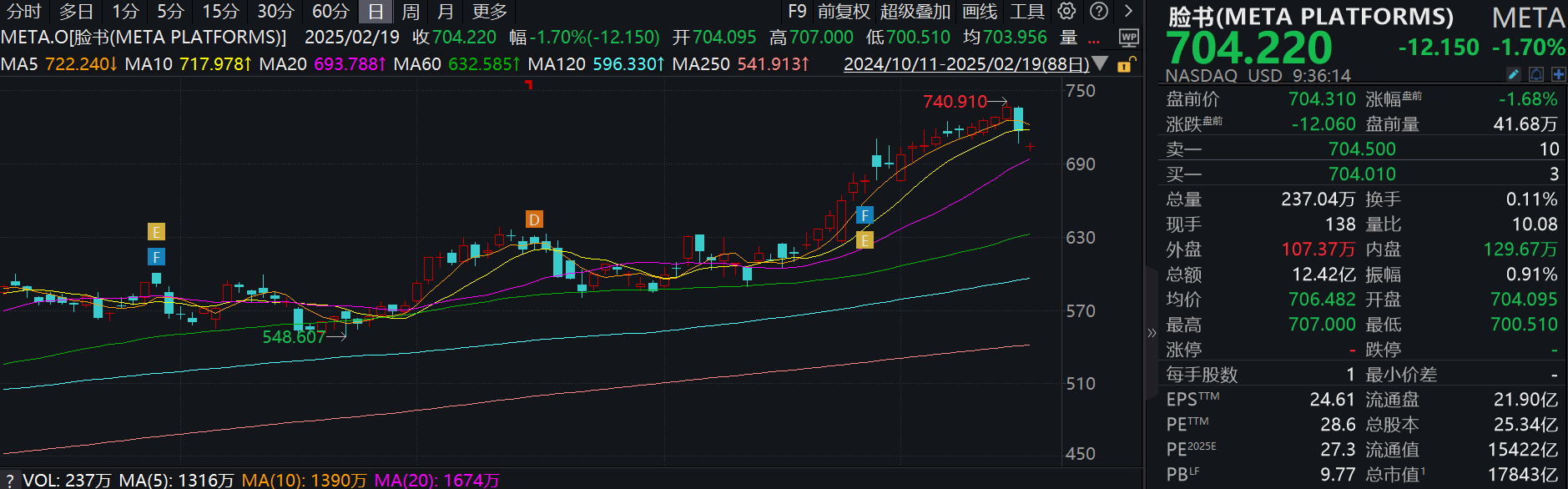Click the MA(5): 1316万 volume average label
Screen dimensions: 1568x489
(x=176, y=481)
